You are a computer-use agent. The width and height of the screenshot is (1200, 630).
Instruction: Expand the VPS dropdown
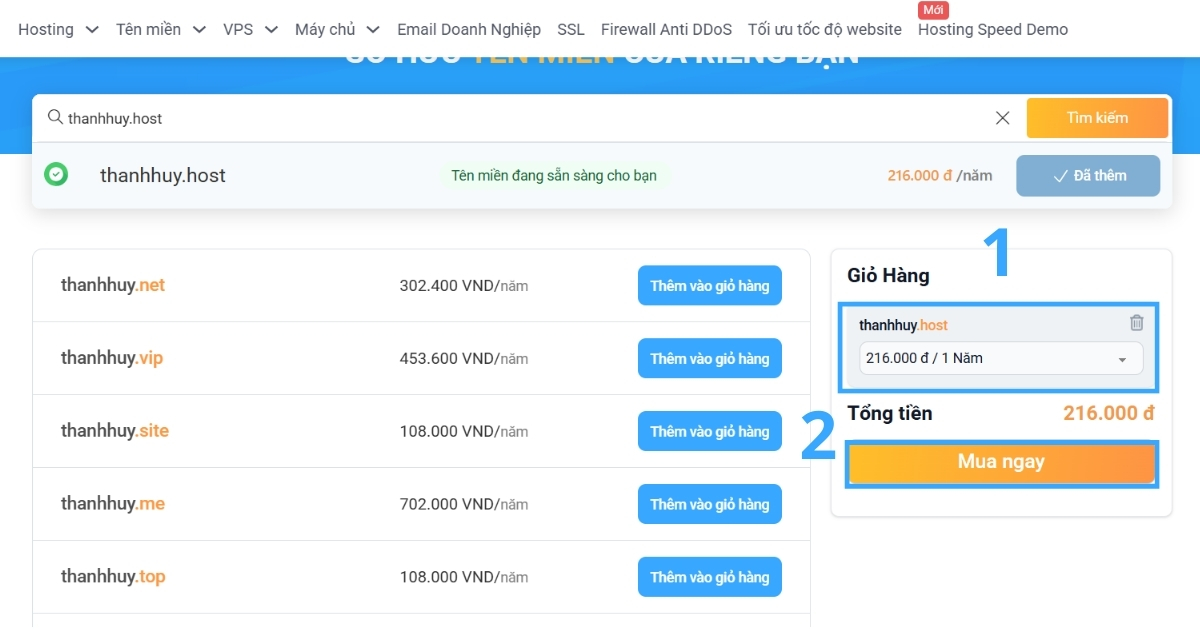coord(250,29)
